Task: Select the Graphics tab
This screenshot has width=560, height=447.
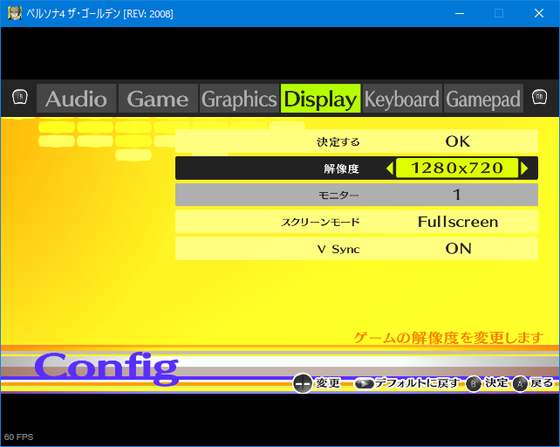Action: (239, 99)
